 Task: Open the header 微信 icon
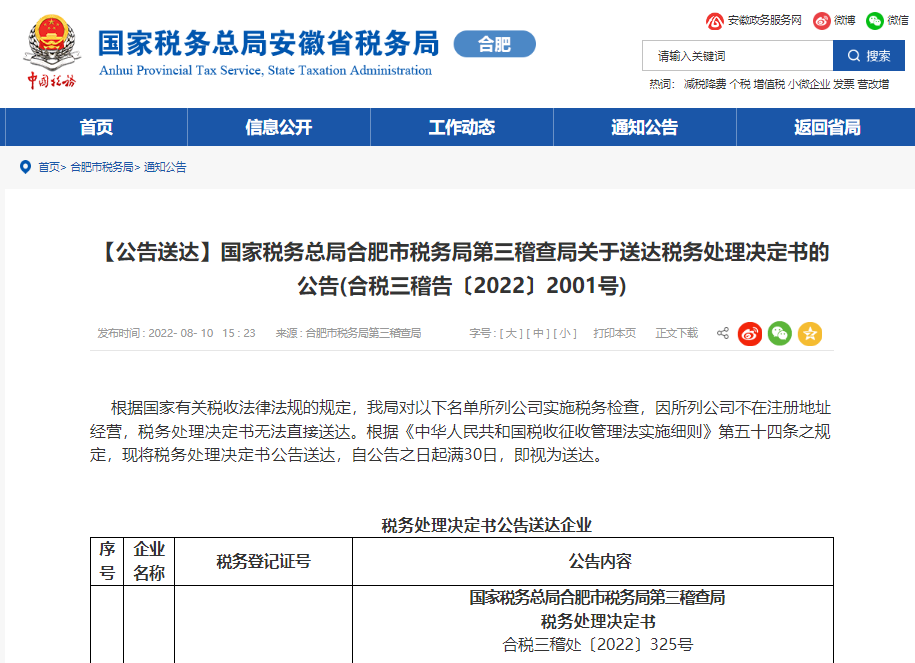coord(875,20)
